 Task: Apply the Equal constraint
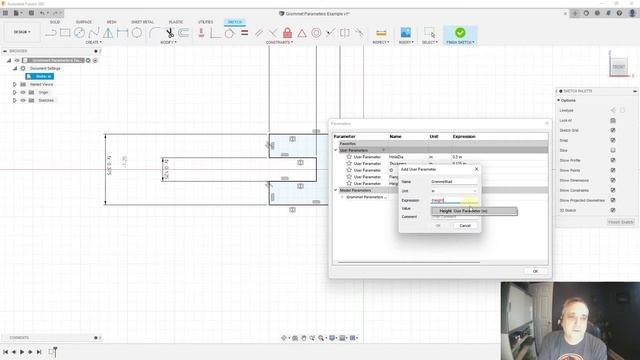(x=244, y=33)
